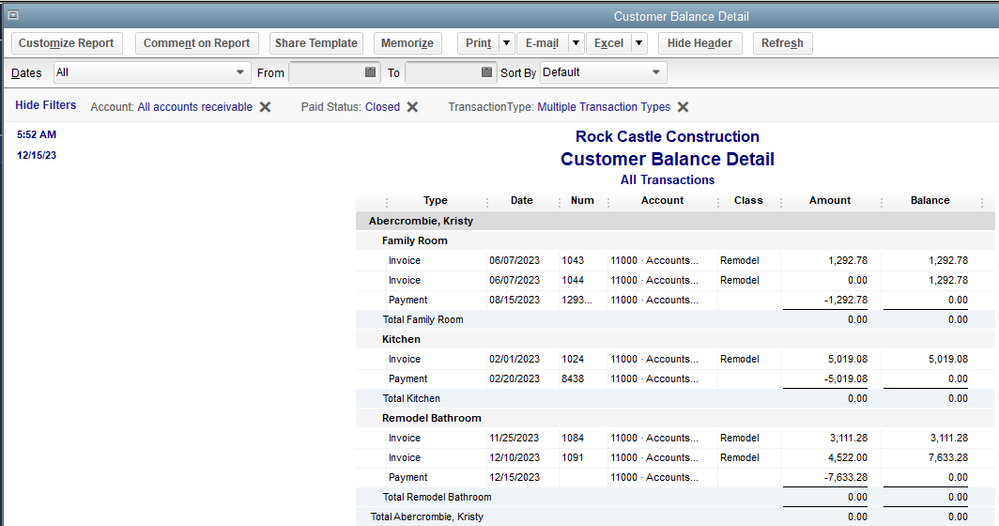Screen dimensions: 999x526
Task: Open invoice number 1091
Action: click(x=675, y=458)
